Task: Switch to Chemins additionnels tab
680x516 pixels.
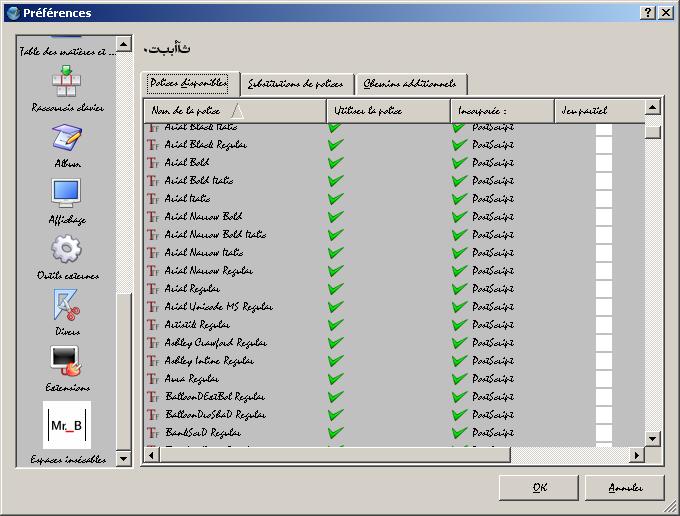Action: 410,84
